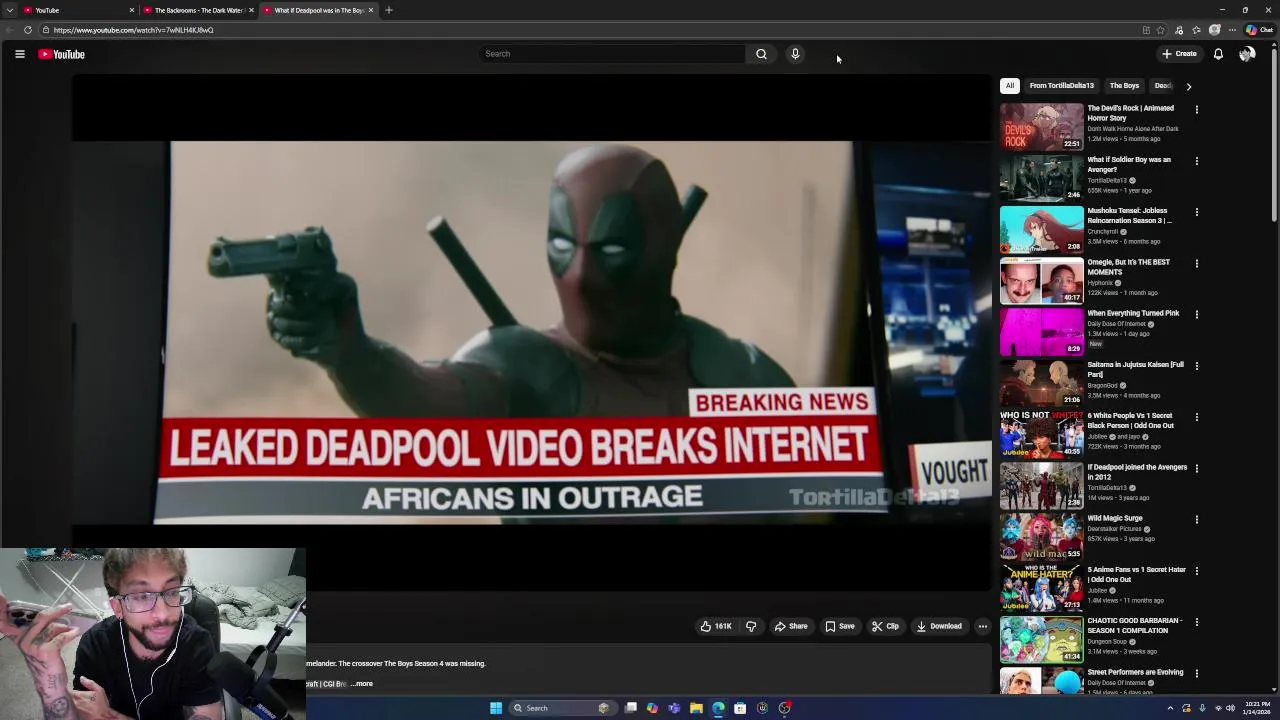Open the Create dropdown button
Image resolution: width=1280 pixels, height=720 pixels.
point(1179,54)
